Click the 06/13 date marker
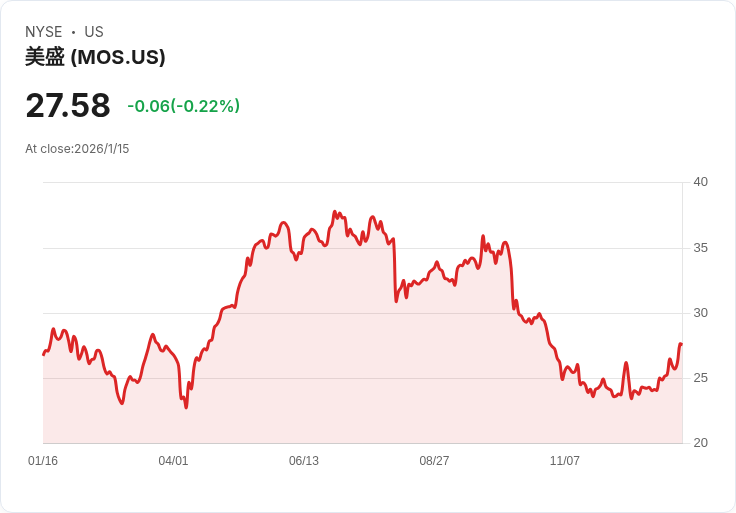736x513 pixels. [304, 461]
